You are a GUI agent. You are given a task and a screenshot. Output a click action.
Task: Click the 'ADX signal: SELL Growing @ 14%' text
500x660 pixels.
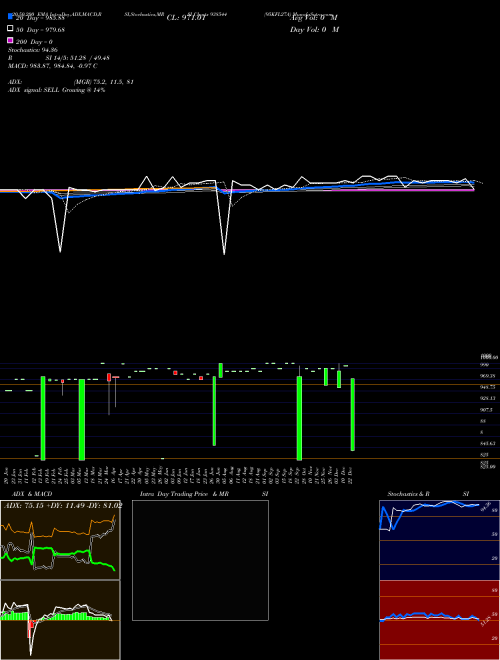(56, 90)
